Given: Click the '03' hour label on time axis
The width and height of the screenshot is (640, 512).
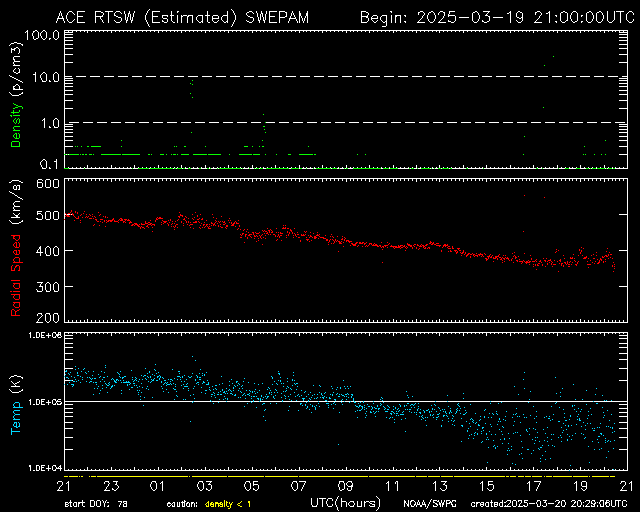Looking at the screenshot, I should 204,486.
